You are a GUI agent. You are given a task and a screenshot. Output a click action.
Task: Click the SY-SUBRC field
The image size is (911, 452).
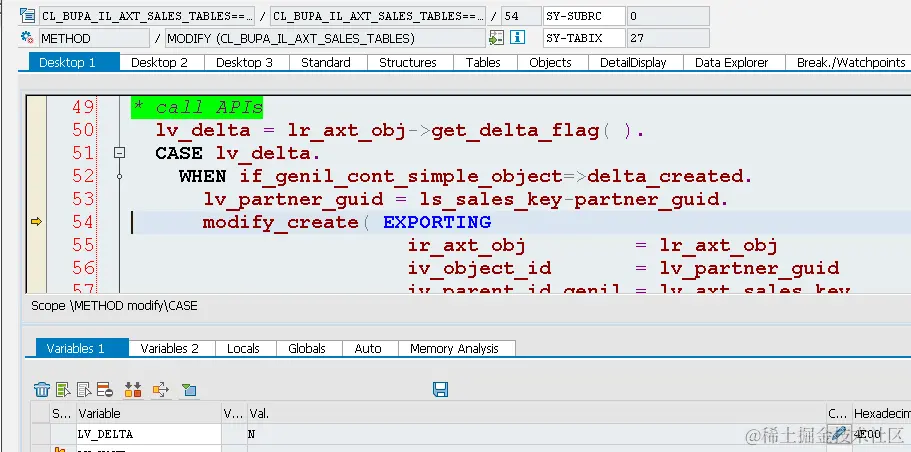click(x=584, y=16)
